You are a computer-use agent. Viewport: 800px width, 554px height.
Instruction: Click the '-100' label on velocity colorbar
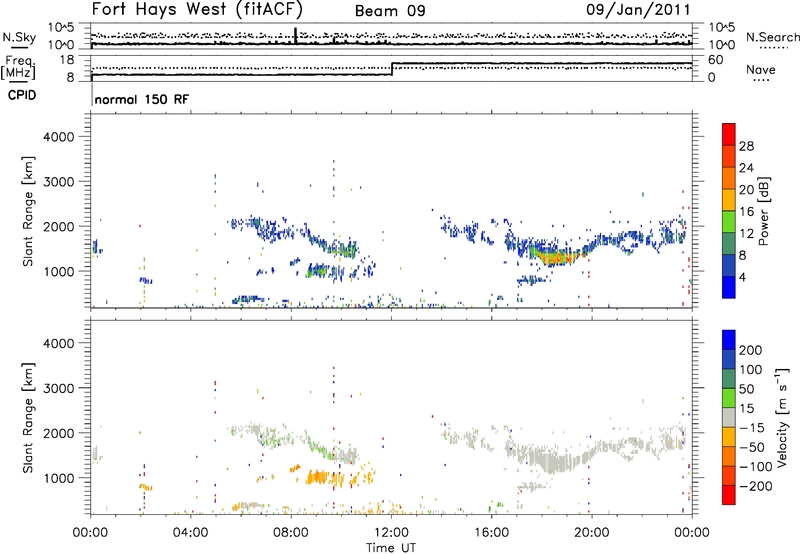pos(756,467)
